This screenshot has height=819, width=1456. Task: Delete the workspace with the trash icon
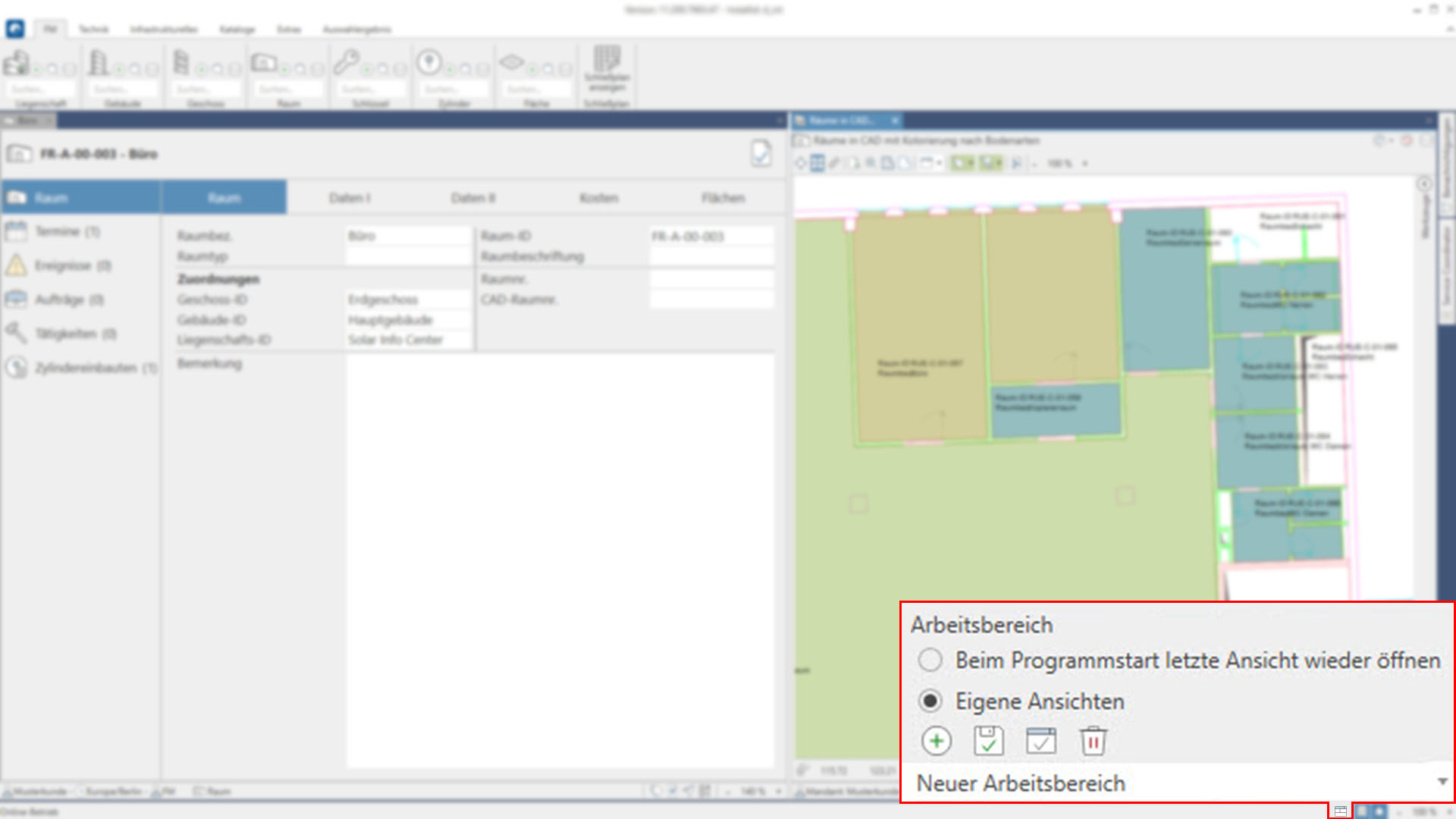tap(1093, 741)
